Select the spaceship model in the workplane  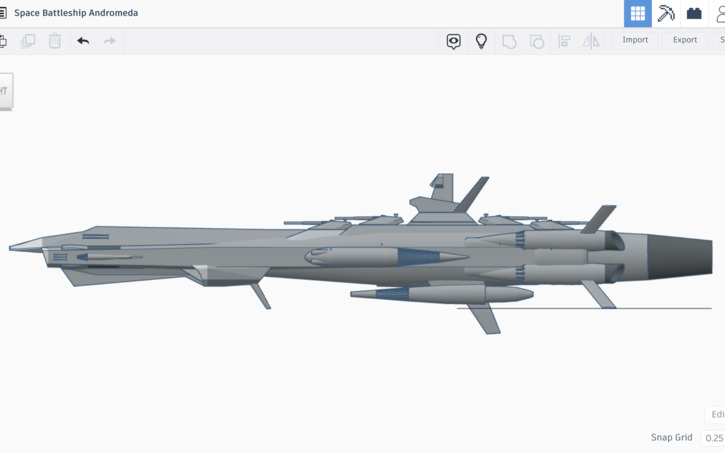(361, 252)
